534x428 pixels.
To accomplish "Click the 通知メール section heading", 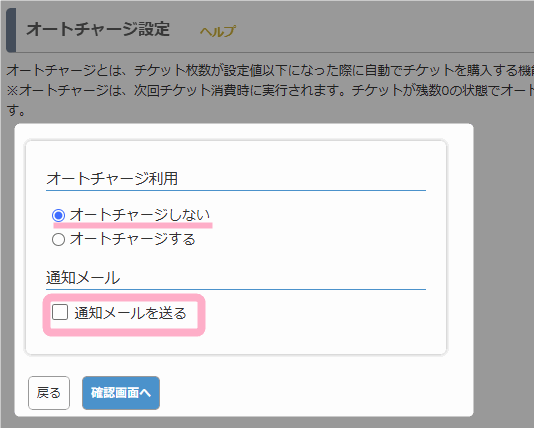I will click(83, 278).
